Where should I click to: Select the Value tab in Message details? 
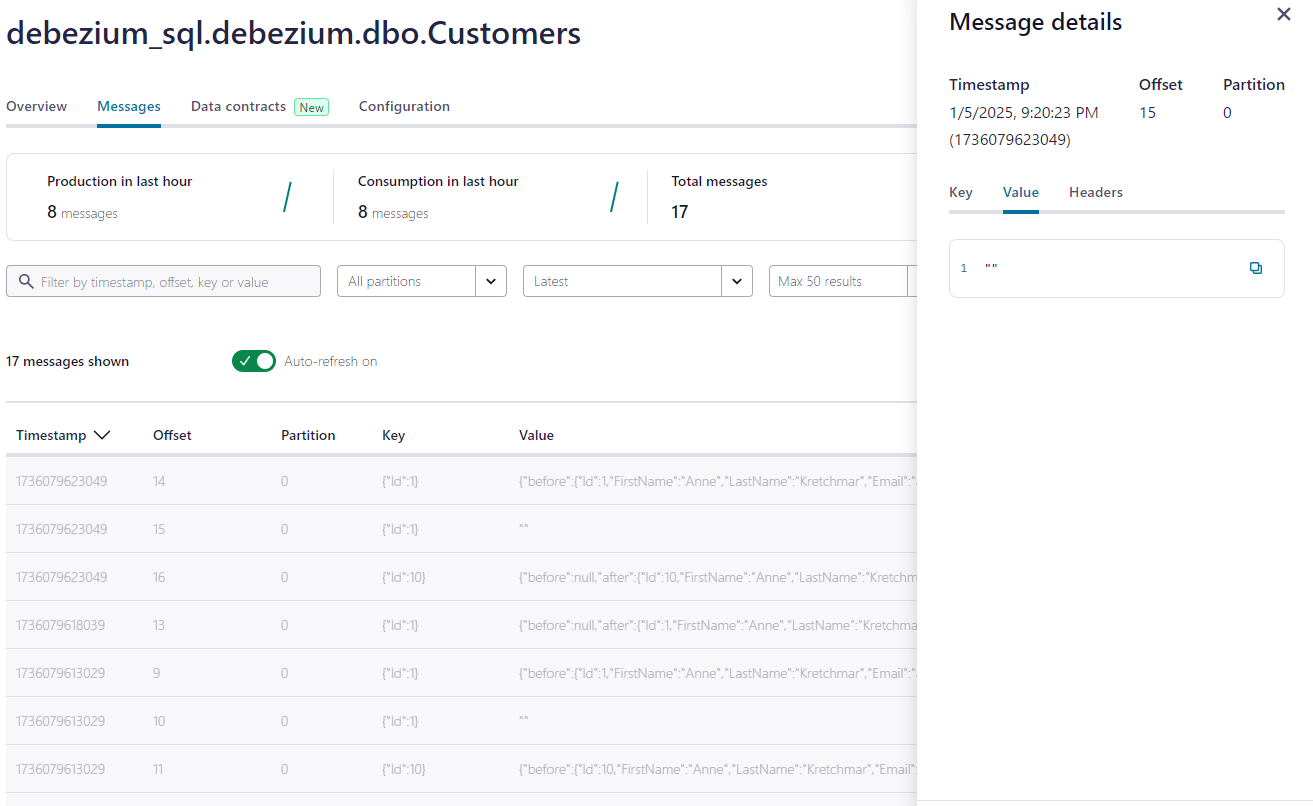[1020, 192]
